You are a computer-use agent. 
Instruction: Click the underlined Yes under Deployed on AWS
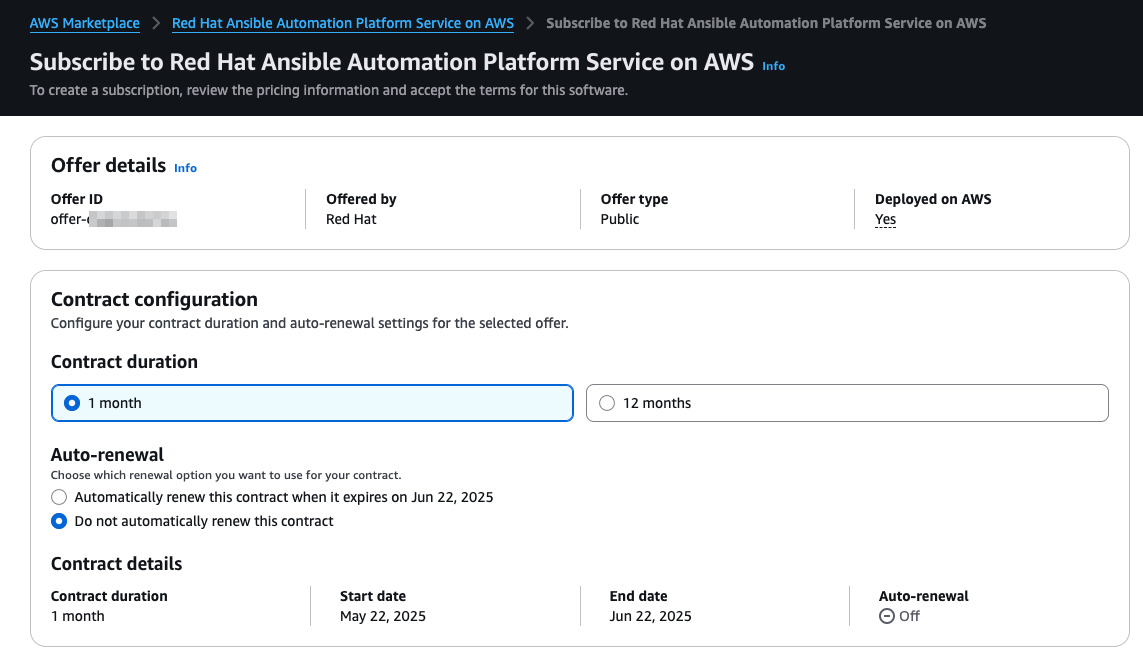pyautogui.click(x=885, y=219)
